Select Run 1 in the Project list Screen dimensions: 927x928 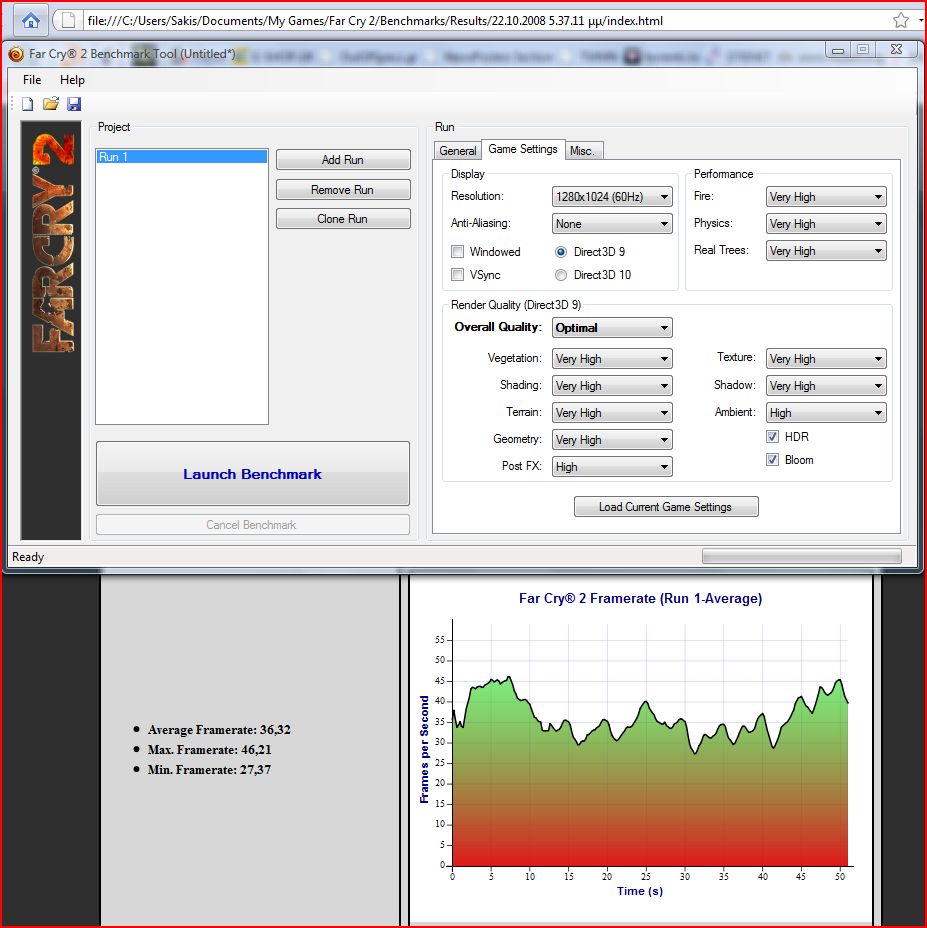pos(182,157)
